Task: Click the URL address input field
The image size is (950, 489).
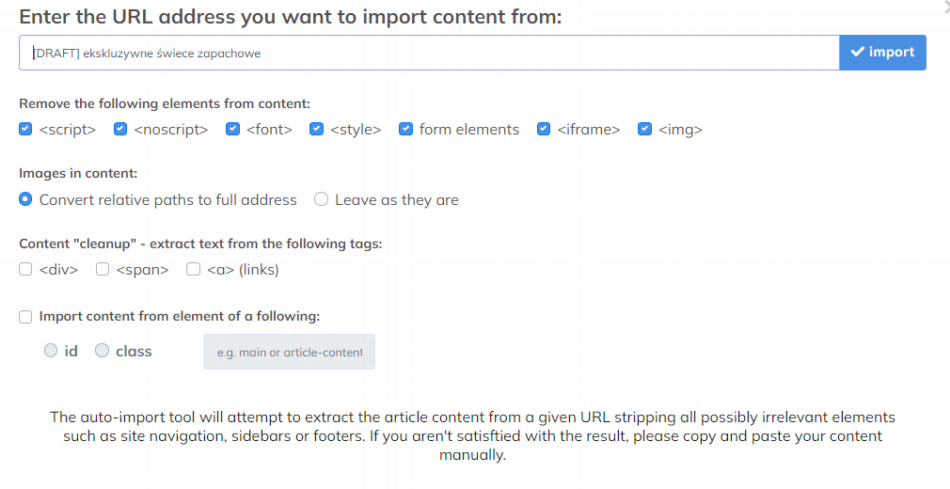Action: pyautogui.click(x=430, y=53)
